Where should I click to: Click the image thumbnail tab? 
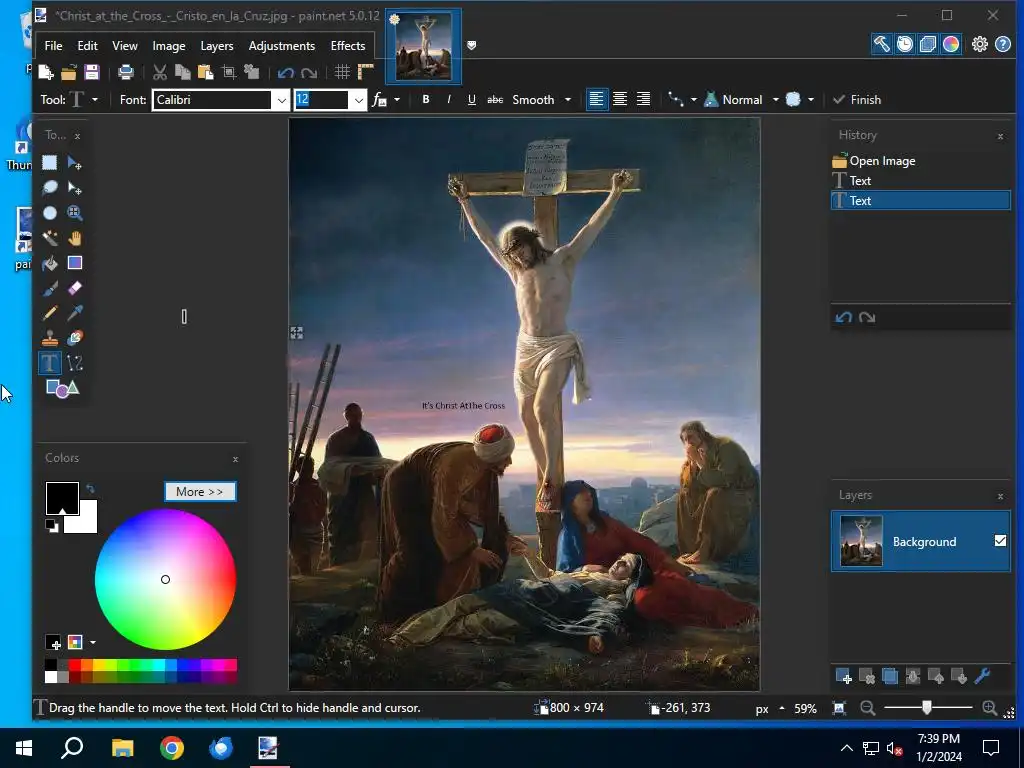tap(424, 46)
